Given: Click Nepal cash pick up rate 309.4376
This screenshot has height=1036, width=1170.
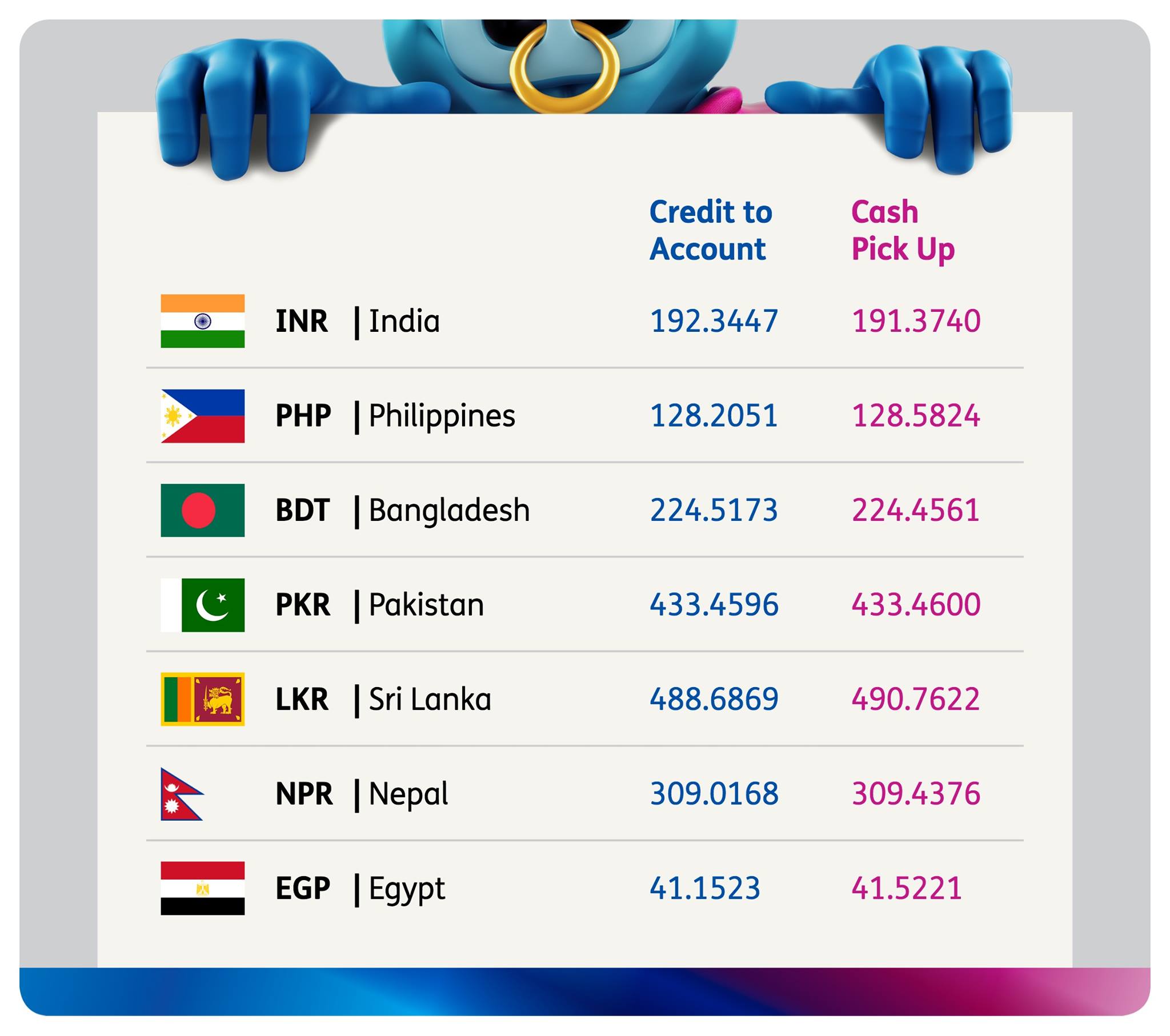Looking at the screenshot, I should click(916, 794).
